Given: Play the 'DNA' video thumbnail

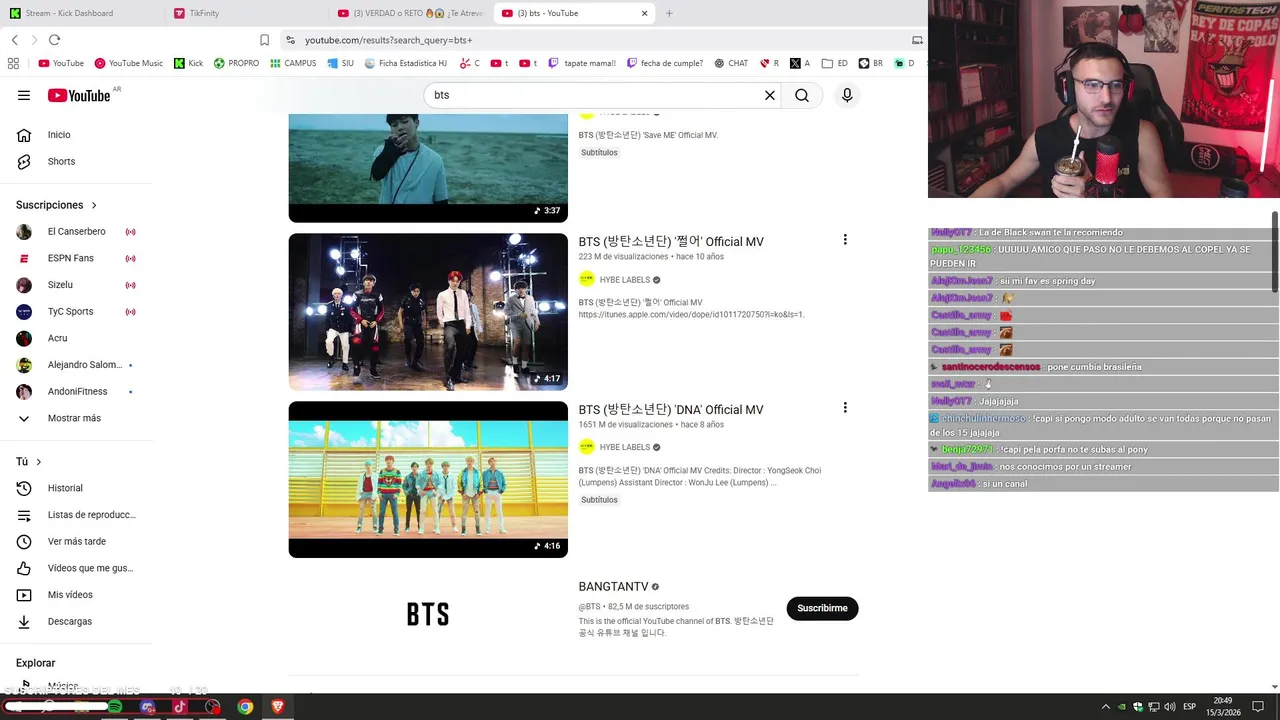Looking at the screenshot, I should pos(428,480).
